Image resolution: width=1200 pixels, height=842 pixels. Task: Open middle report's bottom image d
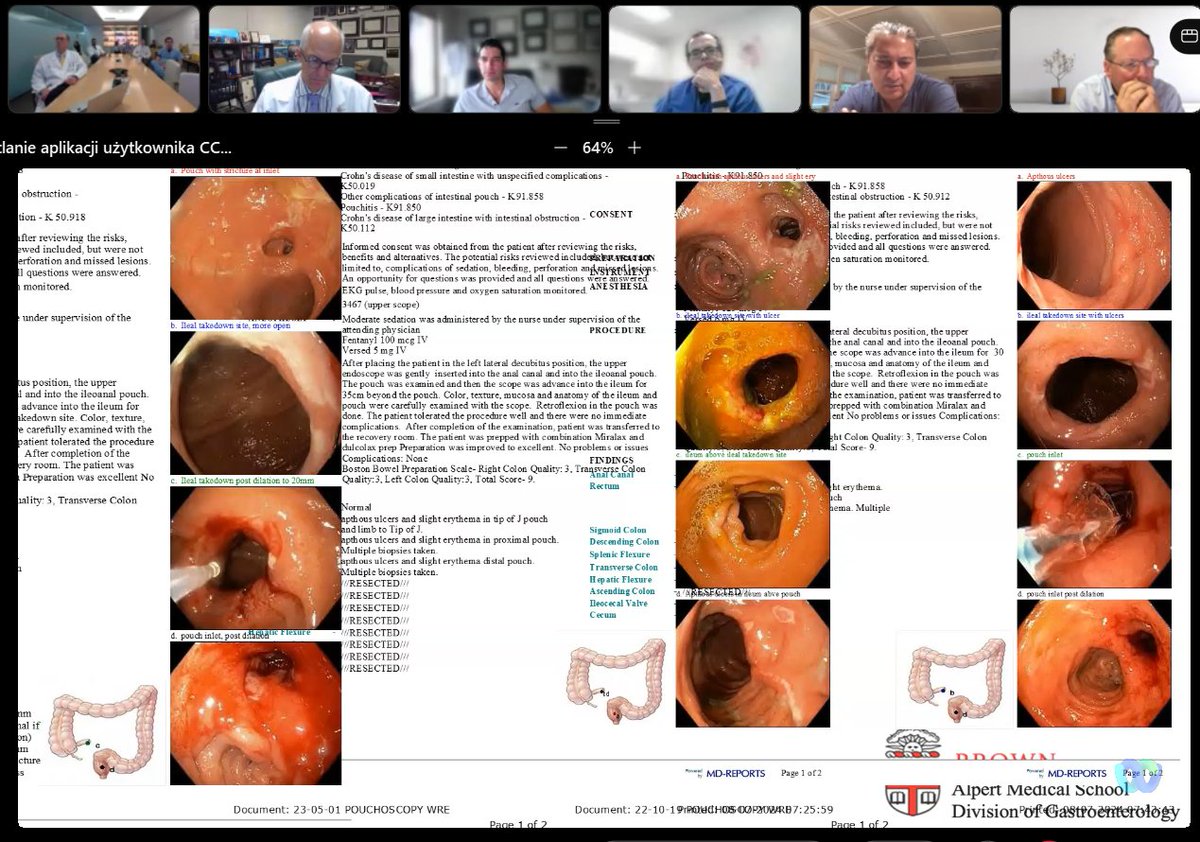(752, 663)
